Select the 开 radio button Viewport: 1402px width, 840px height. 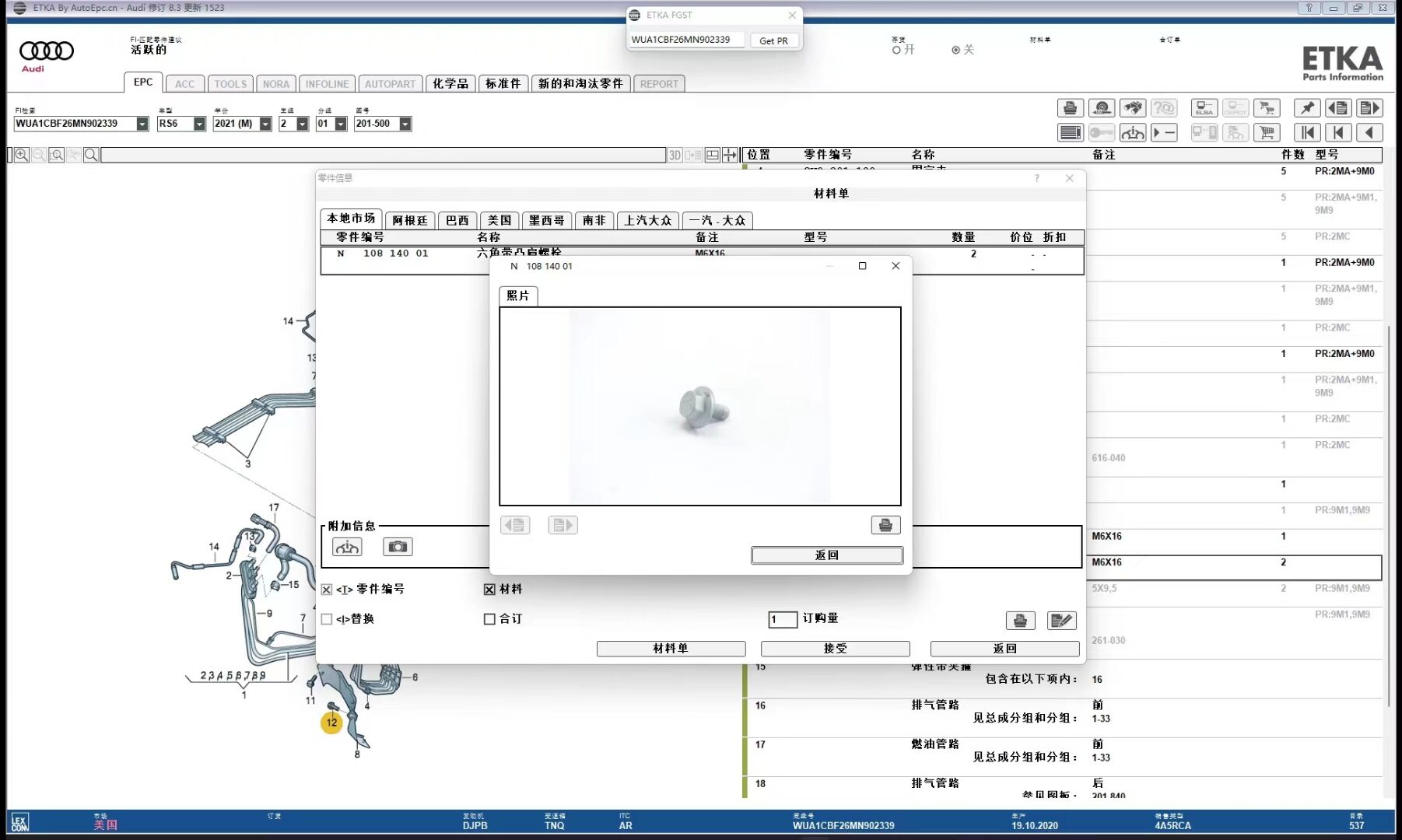click(896, 50)
